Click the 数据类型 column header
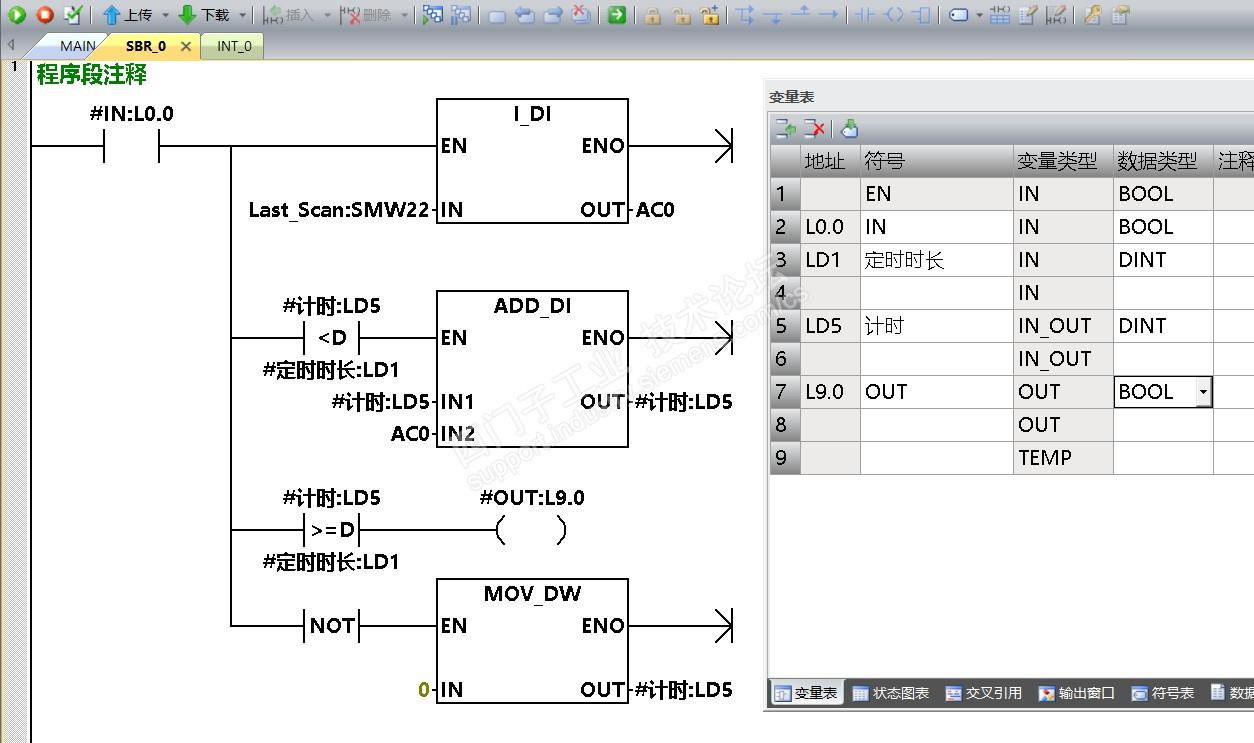Screen dimensions: 1254x743 (x=1163, y=161)
